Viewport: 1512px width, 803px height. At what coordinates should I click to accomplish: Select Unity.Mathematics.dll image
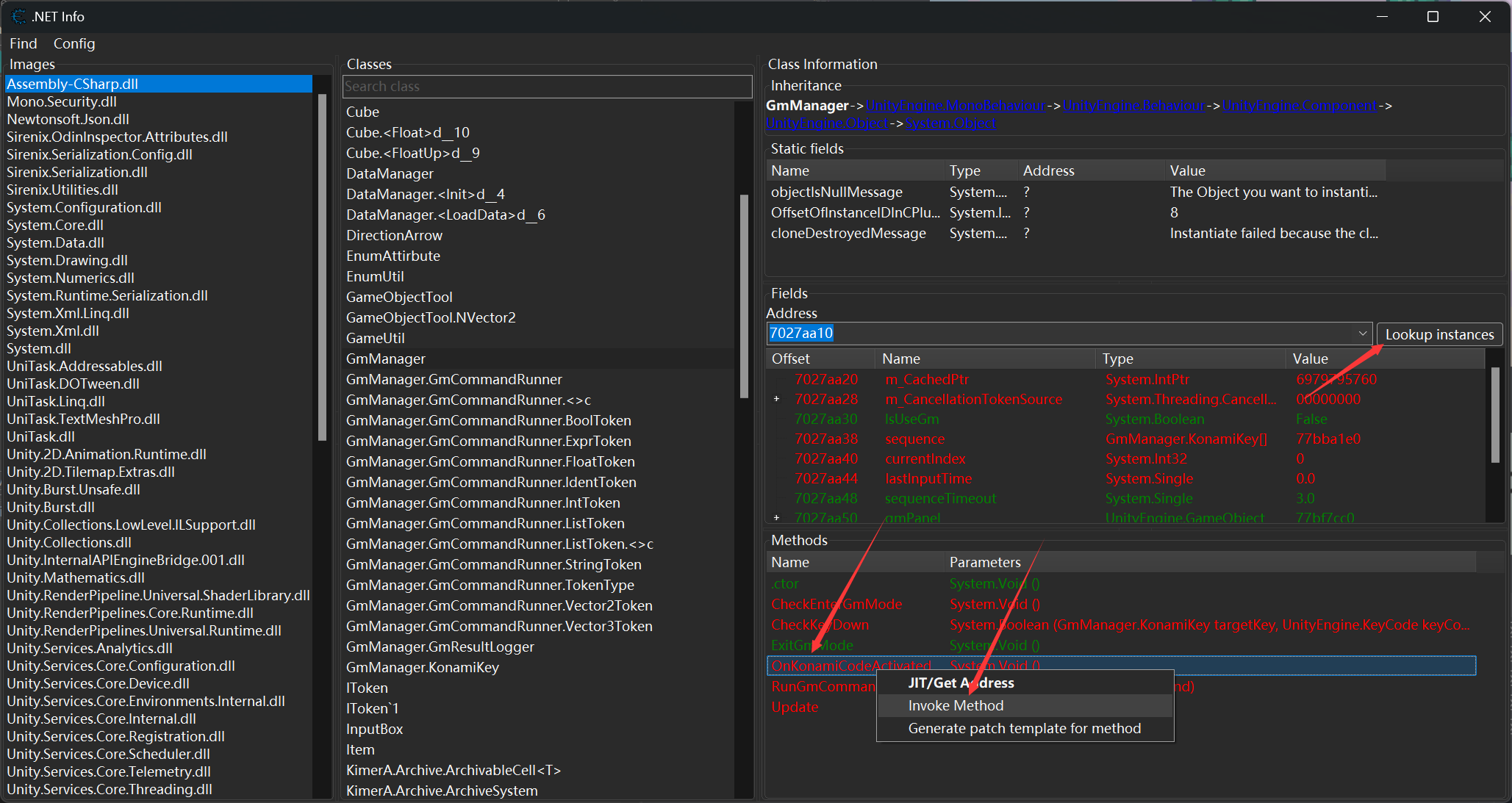pyautogui.click(x=76, y=577)
